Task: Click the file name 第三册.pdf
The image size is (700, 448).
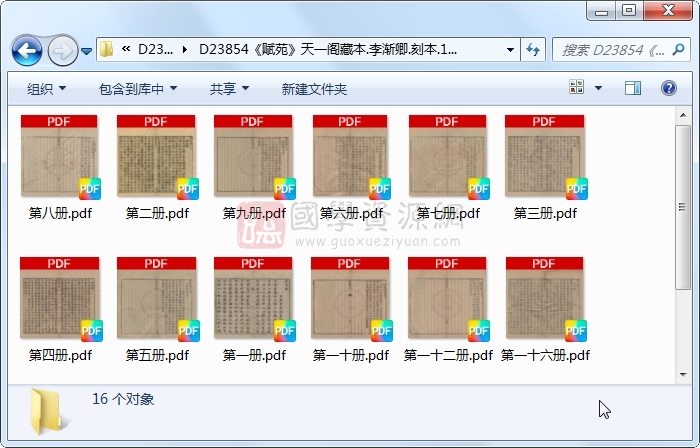Action: click(545, 213)
